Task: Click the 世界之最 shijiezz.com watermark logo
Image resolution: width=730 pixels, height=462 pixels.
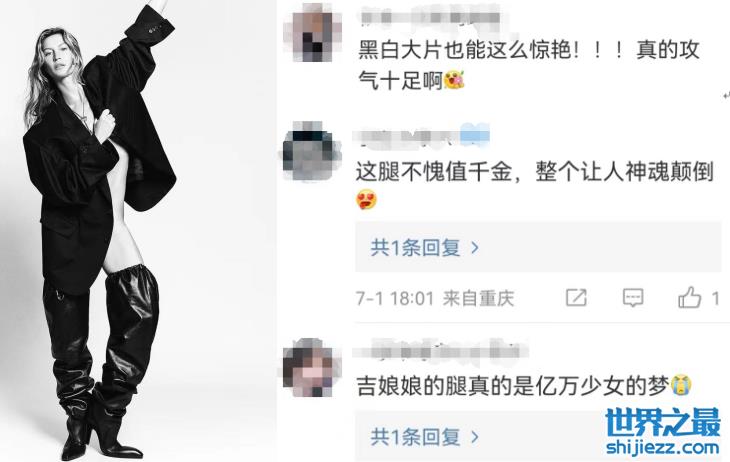Action: pyautogui.click(x=663, y=431)
